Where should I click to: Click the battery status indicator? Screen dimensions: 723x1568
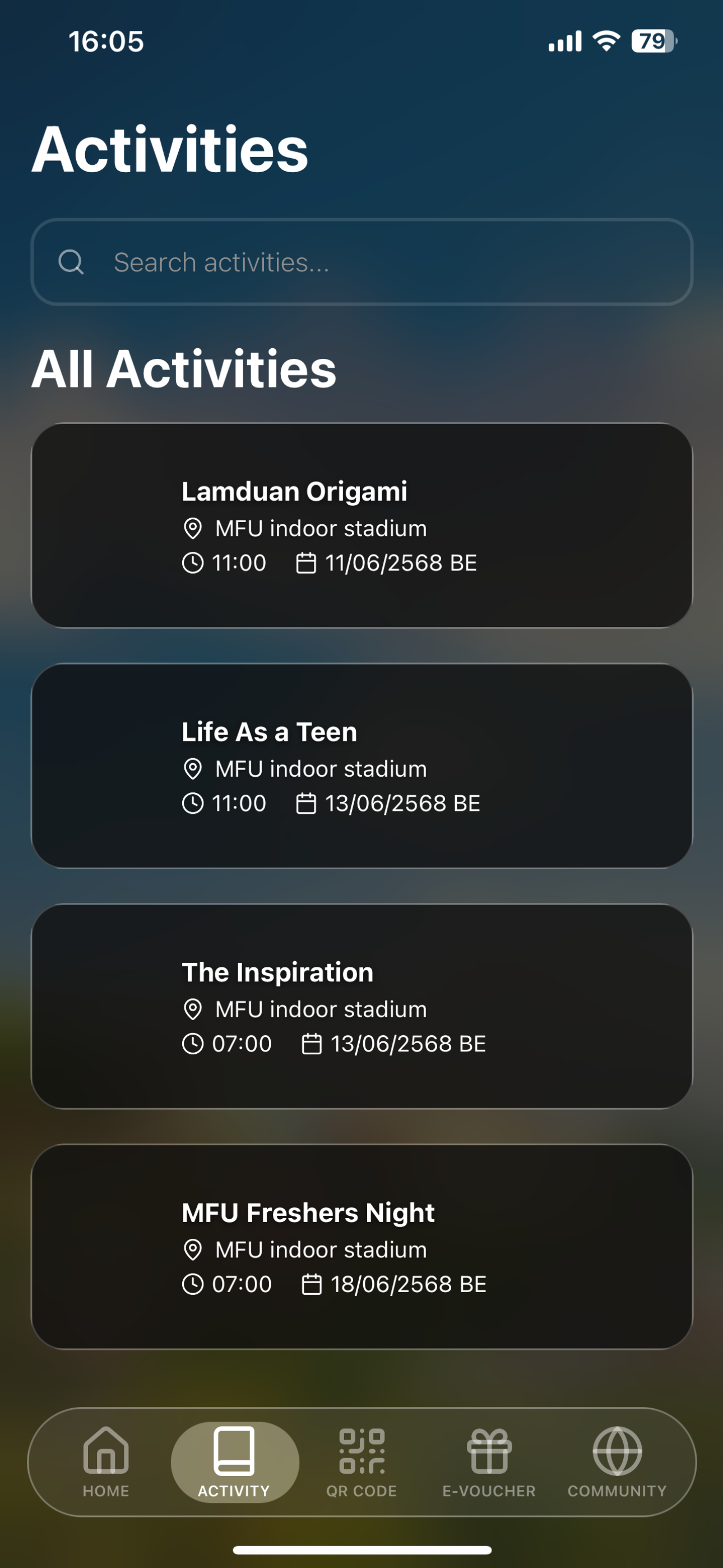654,41
